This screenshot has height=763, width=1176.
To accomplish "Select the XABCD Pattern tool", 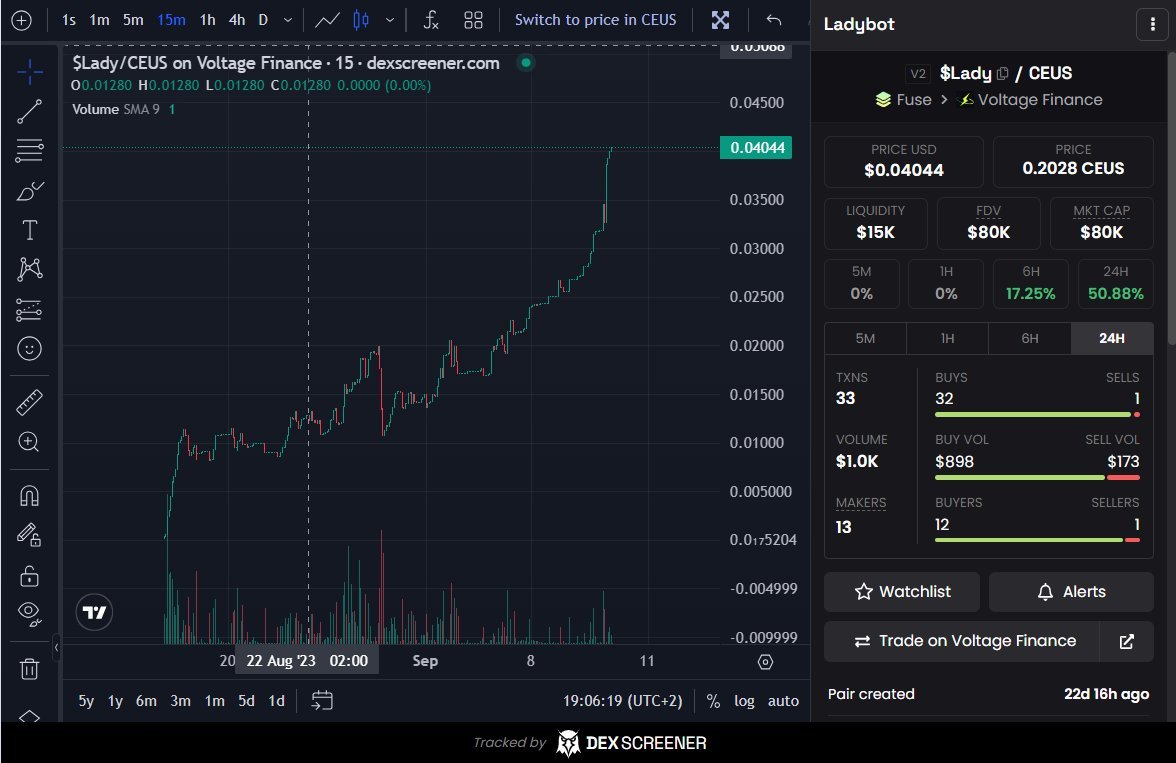I will point(30,269).
